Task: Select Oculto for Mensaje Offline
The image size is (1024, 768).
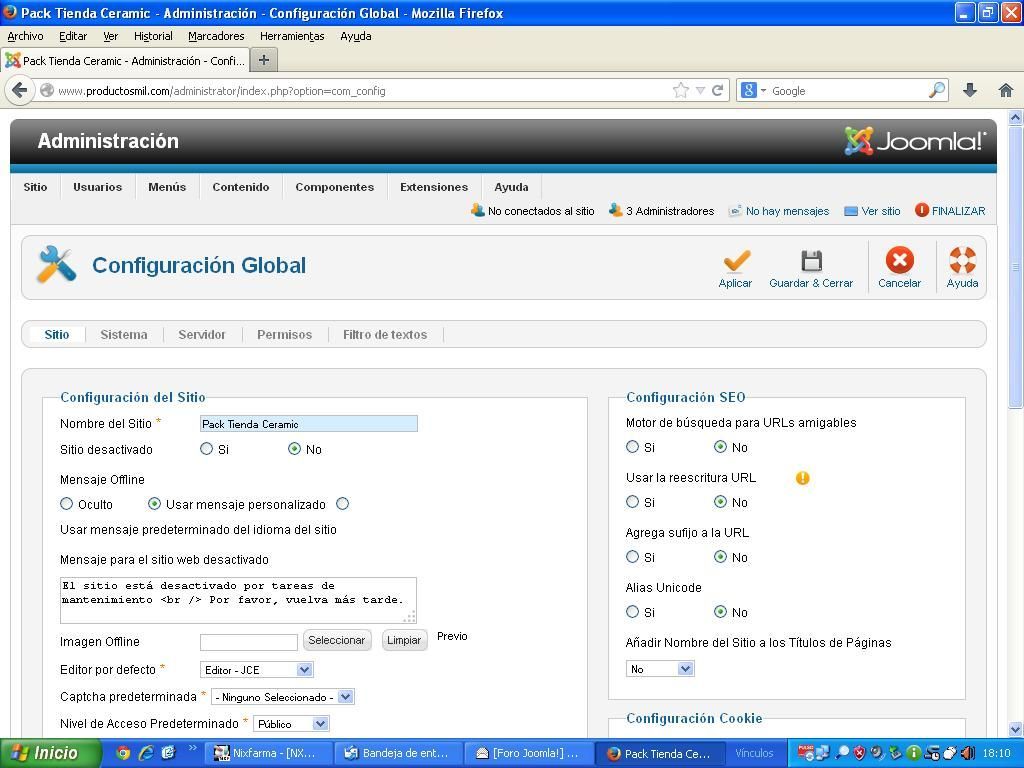Action: [x=67, y=504]
